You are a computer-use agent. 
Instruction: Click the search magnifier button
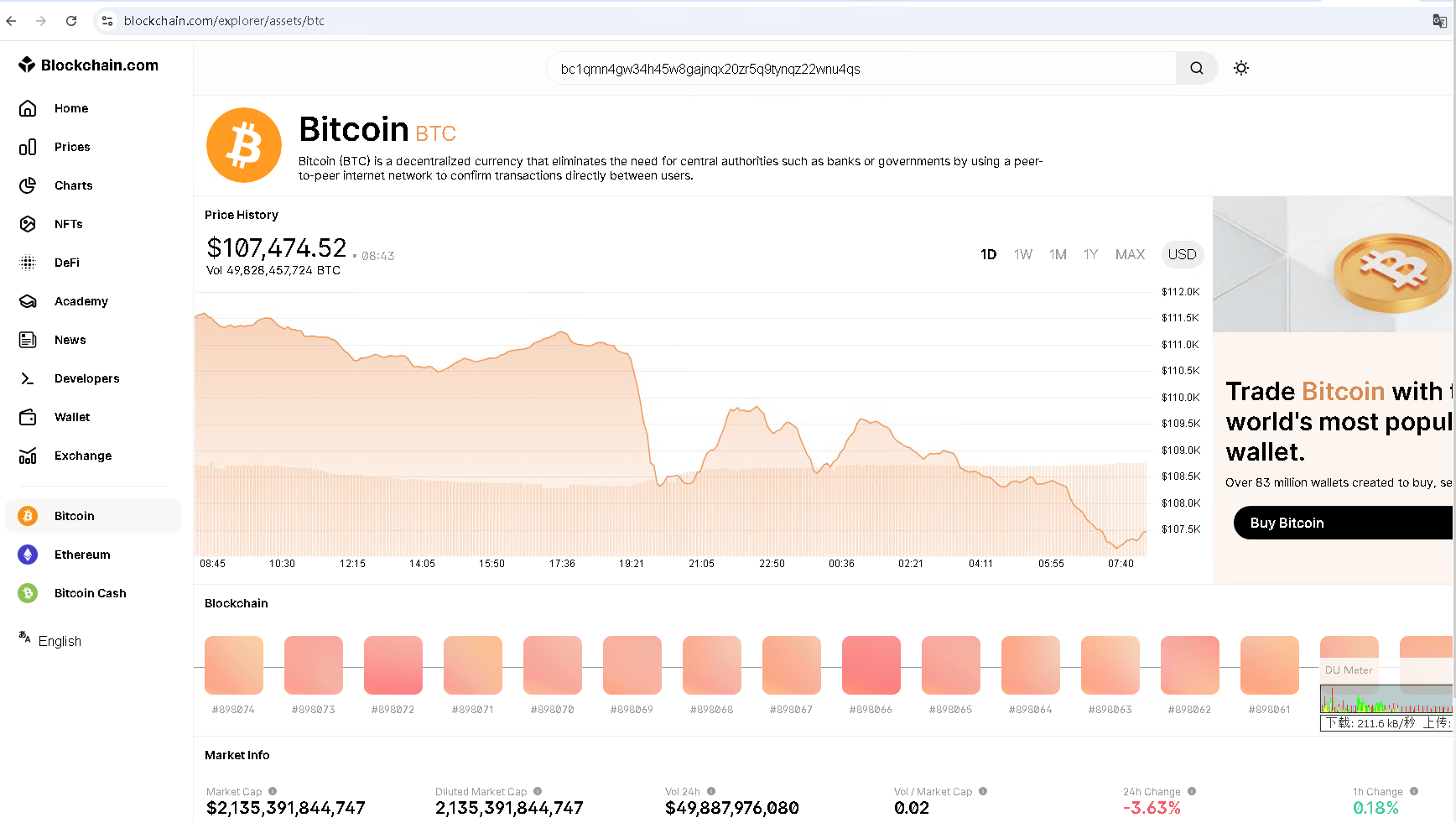coord(1196,69)
